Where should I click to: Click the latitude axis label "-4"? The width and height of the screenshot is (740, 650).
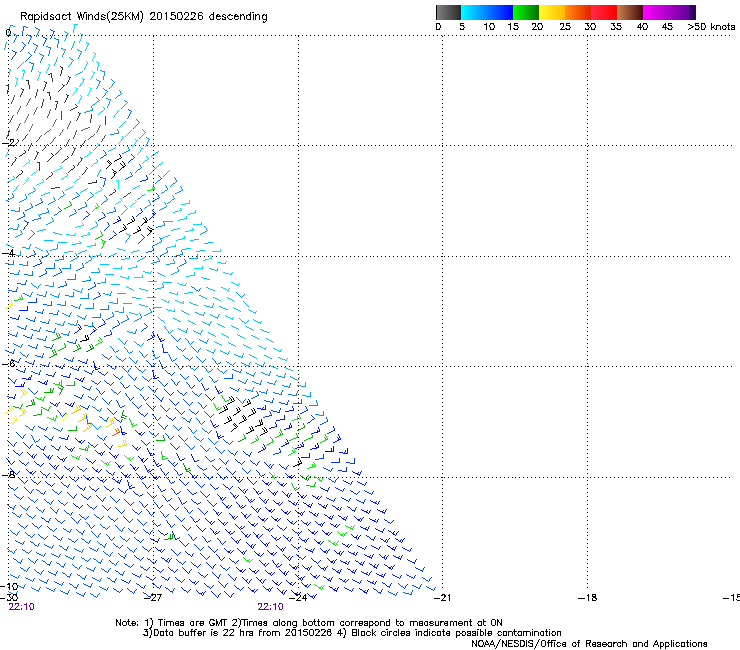[8, 253]
